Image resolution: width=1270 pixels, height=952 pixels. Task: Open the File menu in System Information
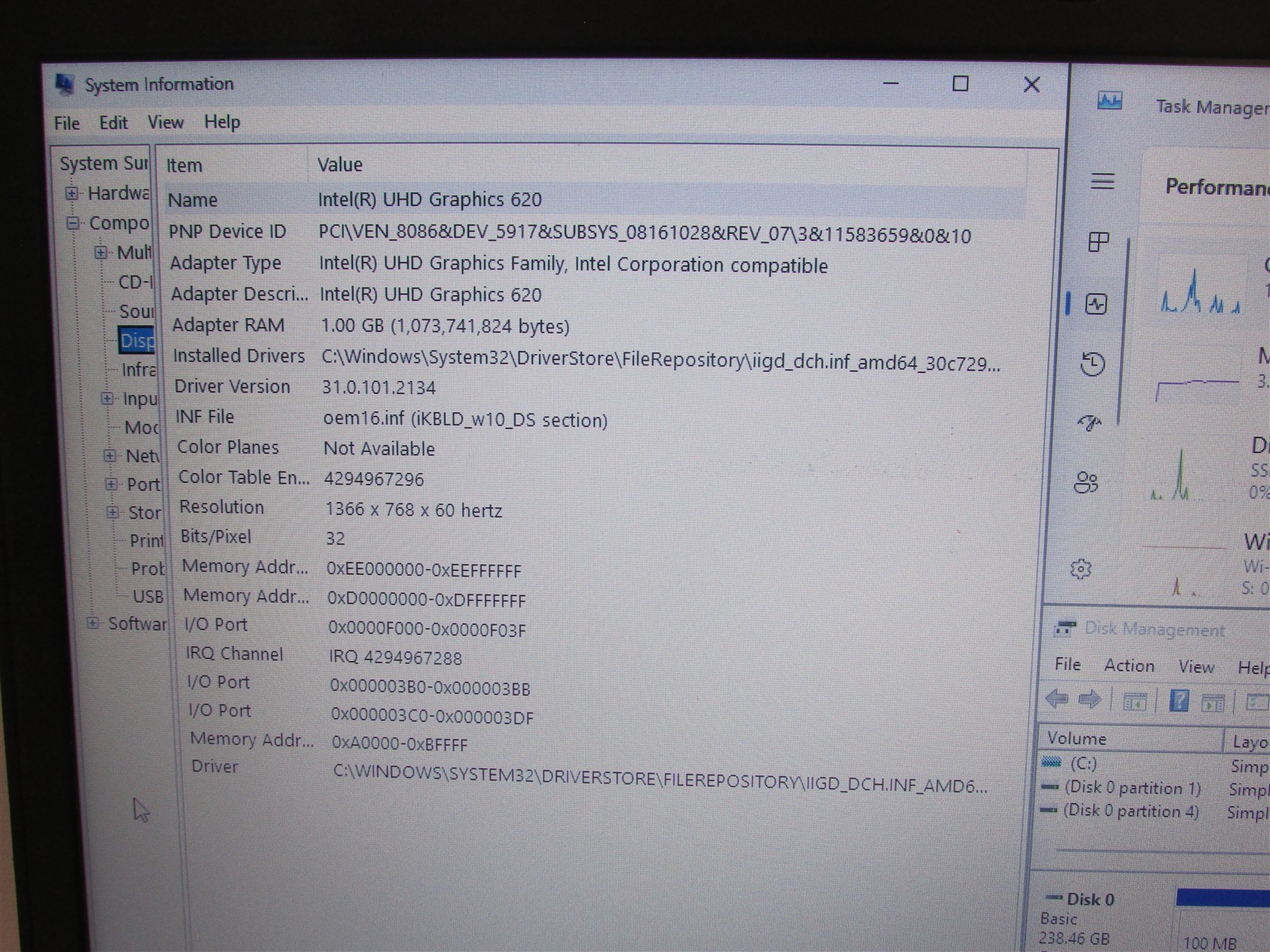coord(67,123)
